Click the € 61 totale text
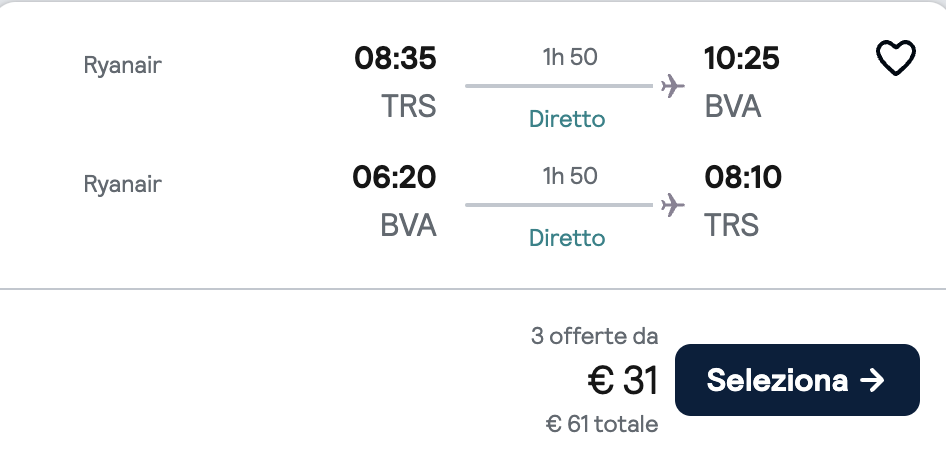This screenshot has height=464, width=946. click(x=602, y=424)
